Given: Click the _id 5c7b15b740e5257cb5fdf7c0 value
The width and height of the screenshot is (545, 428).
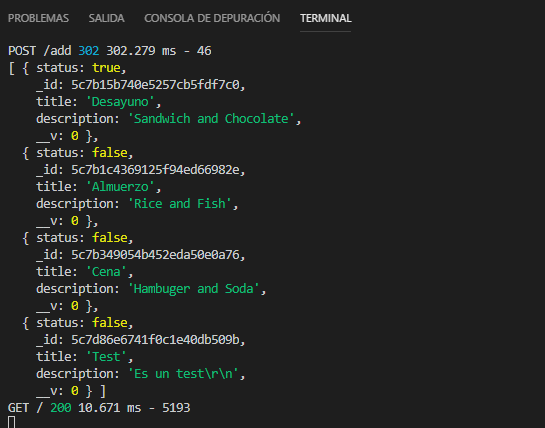Looking at the screenshot, I should click(x=155, y=84).
